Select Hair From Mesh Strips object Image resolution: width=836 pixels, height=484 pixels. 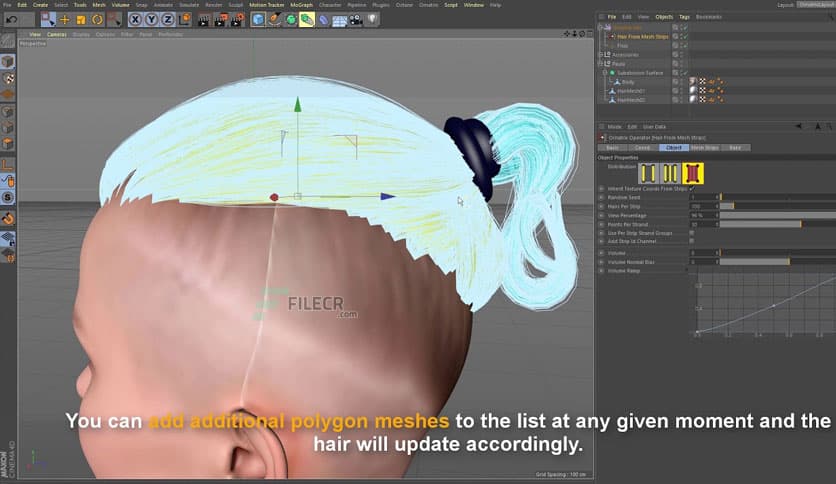[642, 37]
